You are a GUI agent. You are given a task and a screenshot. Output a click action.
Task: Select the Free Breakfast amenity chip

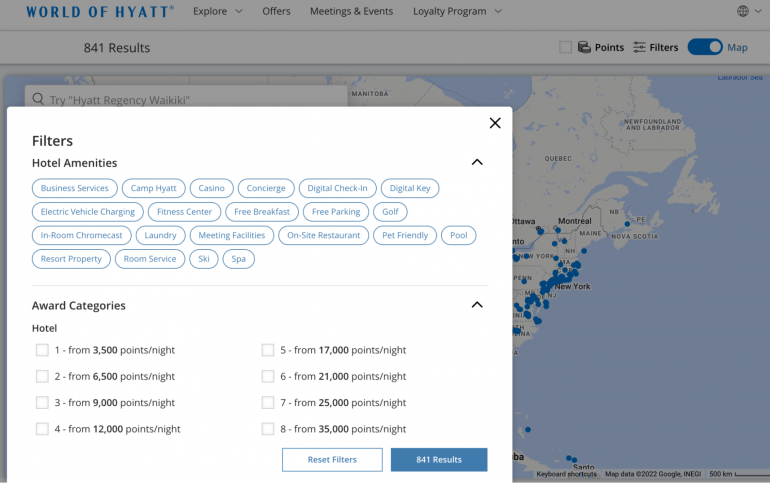(262, 212)
